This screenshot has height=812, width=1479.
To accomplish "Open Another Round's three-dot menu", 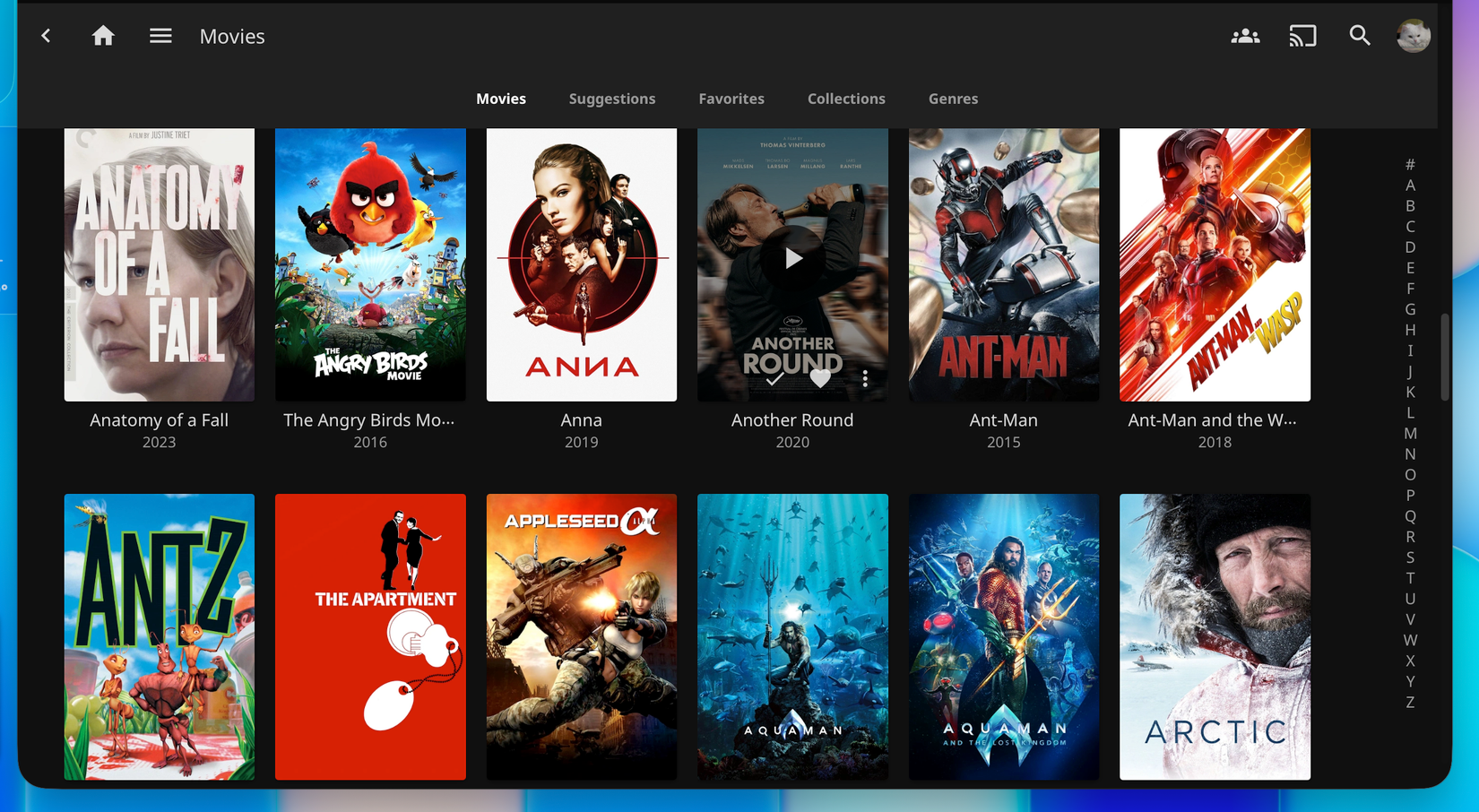I will pyautogui.click(x=865, y=379).
